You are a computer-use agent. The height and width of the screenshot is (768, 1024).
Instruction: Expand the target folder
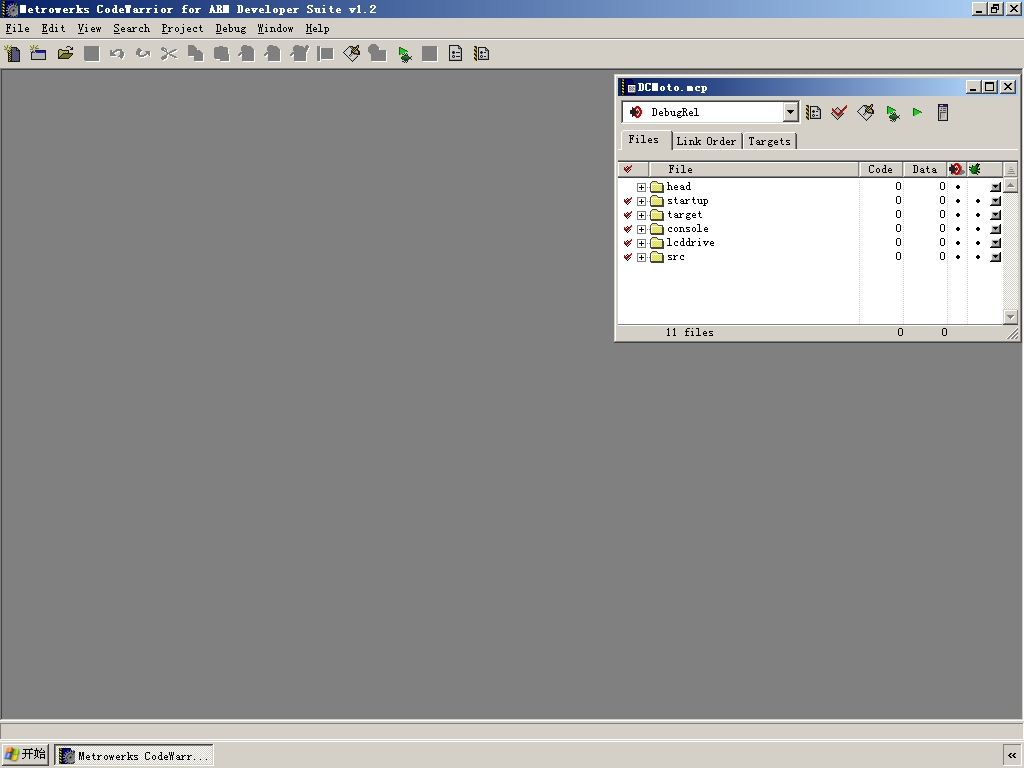pyautogui.click(x=641, y=216)
